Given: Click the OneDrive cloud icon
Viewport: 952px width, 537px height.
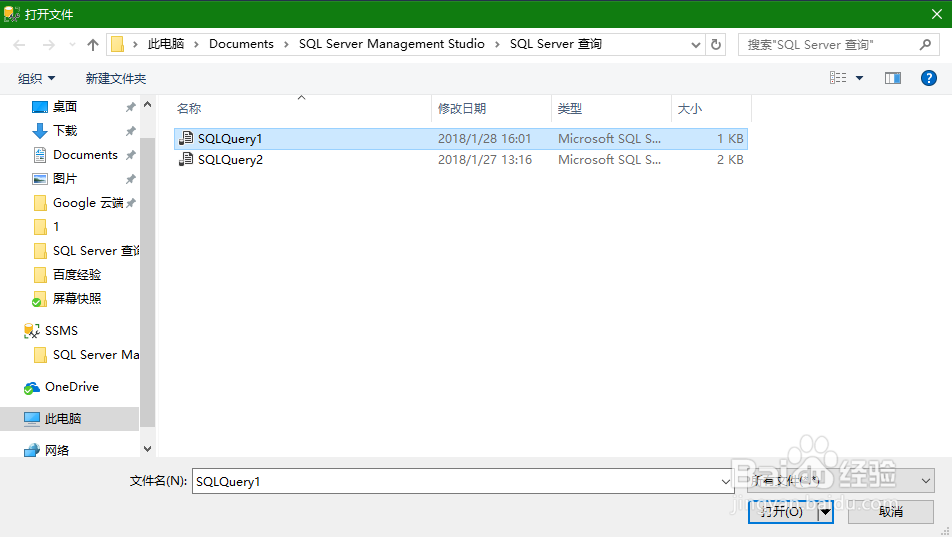Looking at the screenshot, I should point(32,388).
